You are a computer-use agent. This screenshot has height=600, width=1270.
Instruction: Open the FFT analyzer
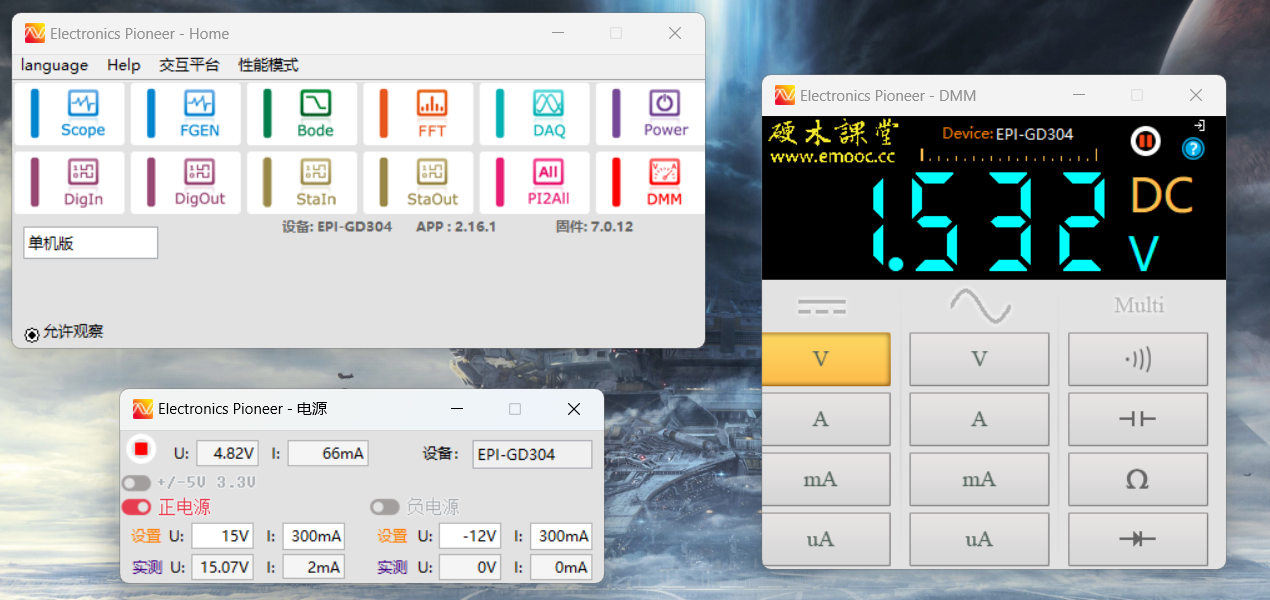[x=418, y=113]
